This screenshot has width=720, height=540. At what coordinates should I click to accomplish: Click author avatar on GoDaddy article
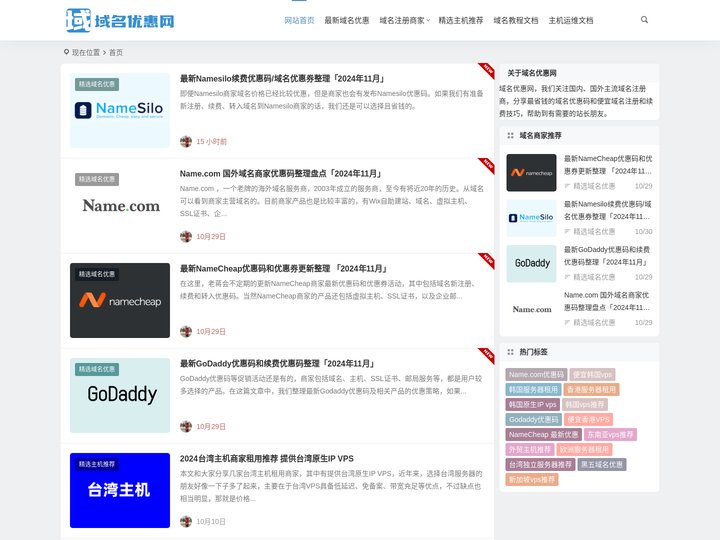click(186, 427)
